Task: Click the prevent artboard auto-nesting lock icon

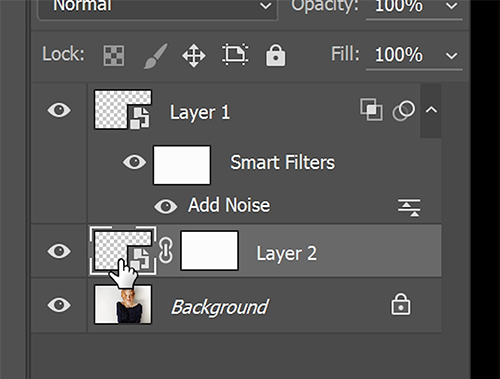Action: click(235, 54)
